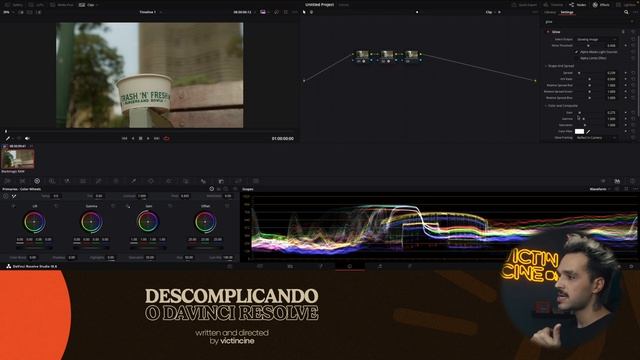Open the Timeline 1 name dropdown
The height and width of the screenshot is (360, 640).
point(150,12)
